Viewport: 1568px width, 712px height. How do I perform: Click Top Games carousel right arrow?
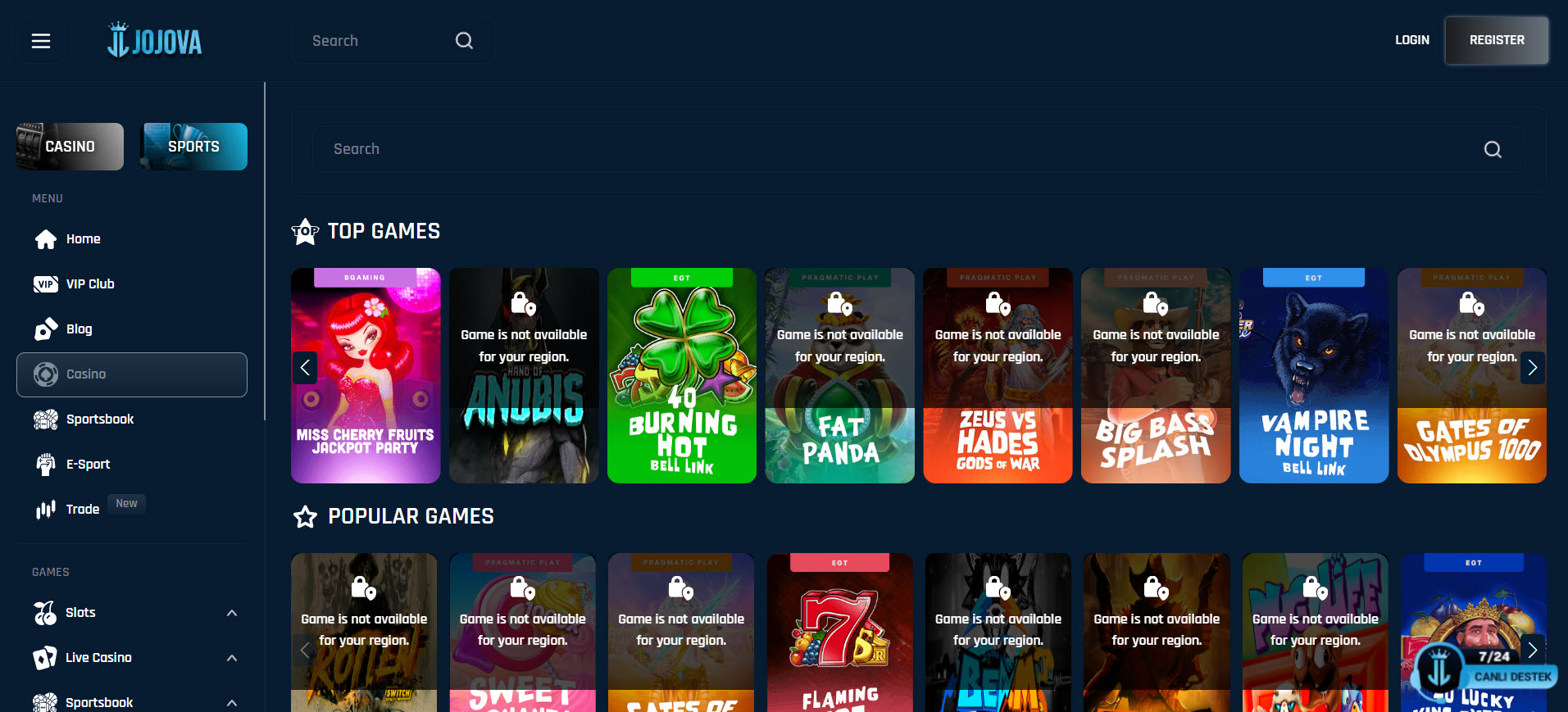1533,368
